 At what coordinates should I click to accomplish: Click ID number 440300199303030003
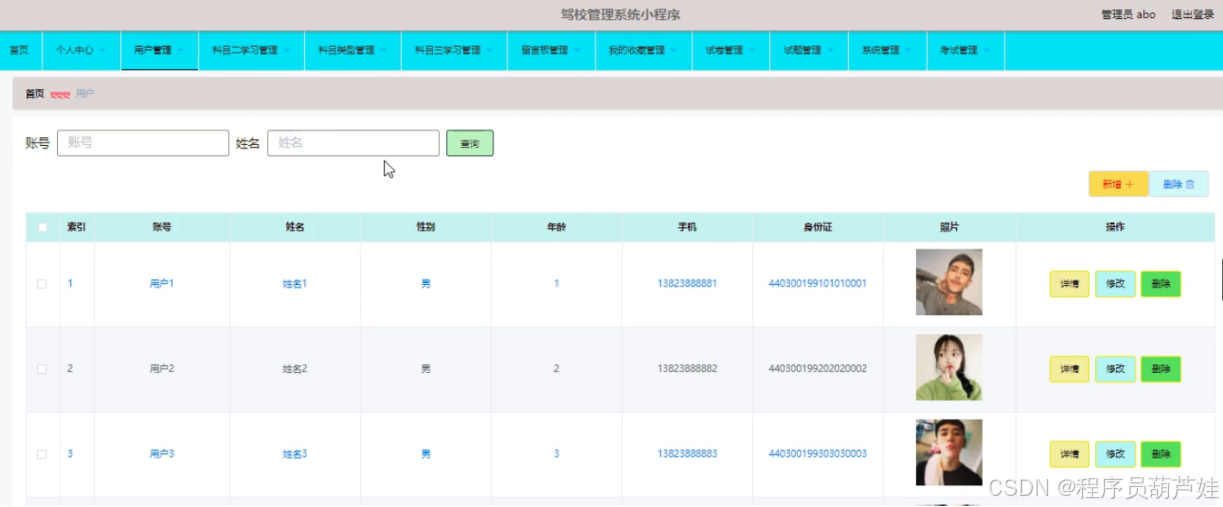click(817, 454)
